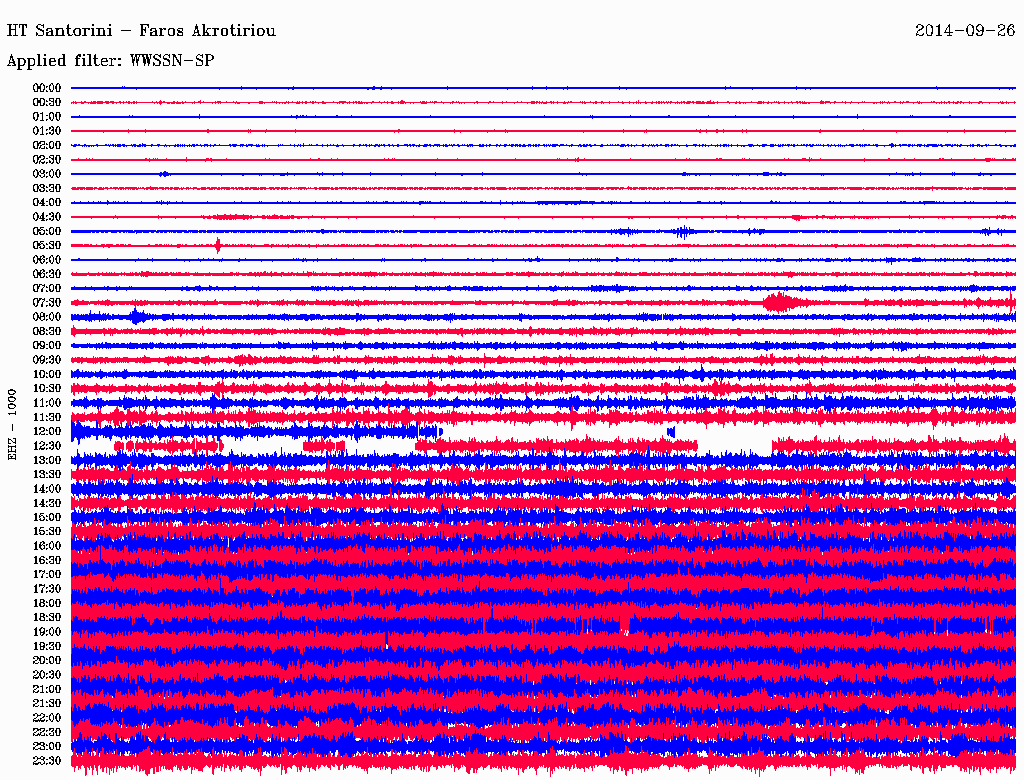Click the 20:00 time label
The height and width of the screenshot is (780, 1024).
pyautogui.click(x=46, y=660)
